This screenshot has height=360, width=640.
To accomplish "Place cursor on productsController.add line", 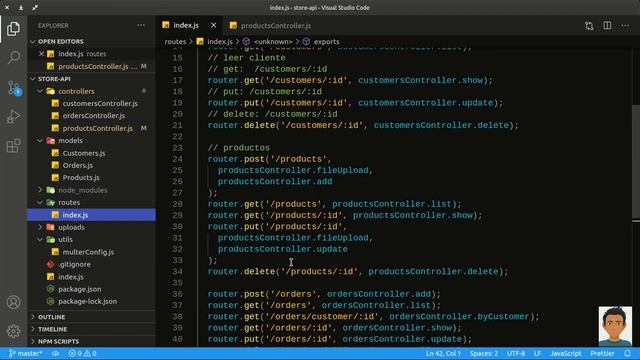I will point(275,182).
